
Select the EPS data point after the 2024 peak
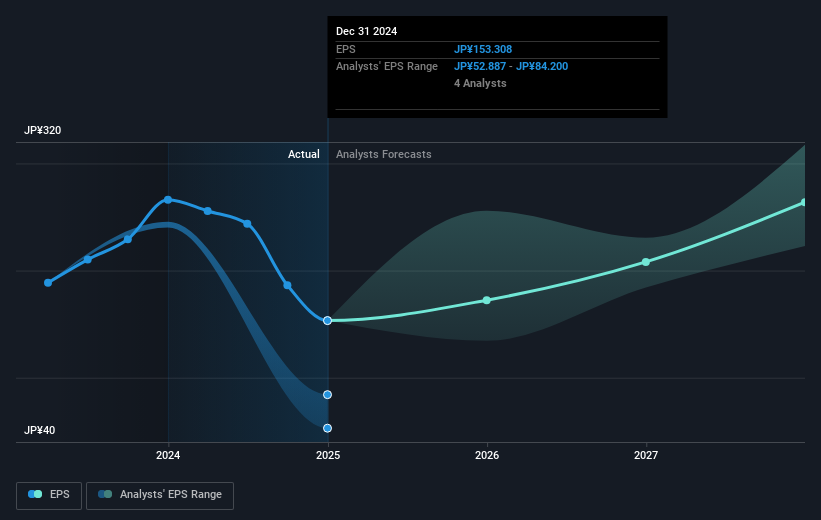208,211
